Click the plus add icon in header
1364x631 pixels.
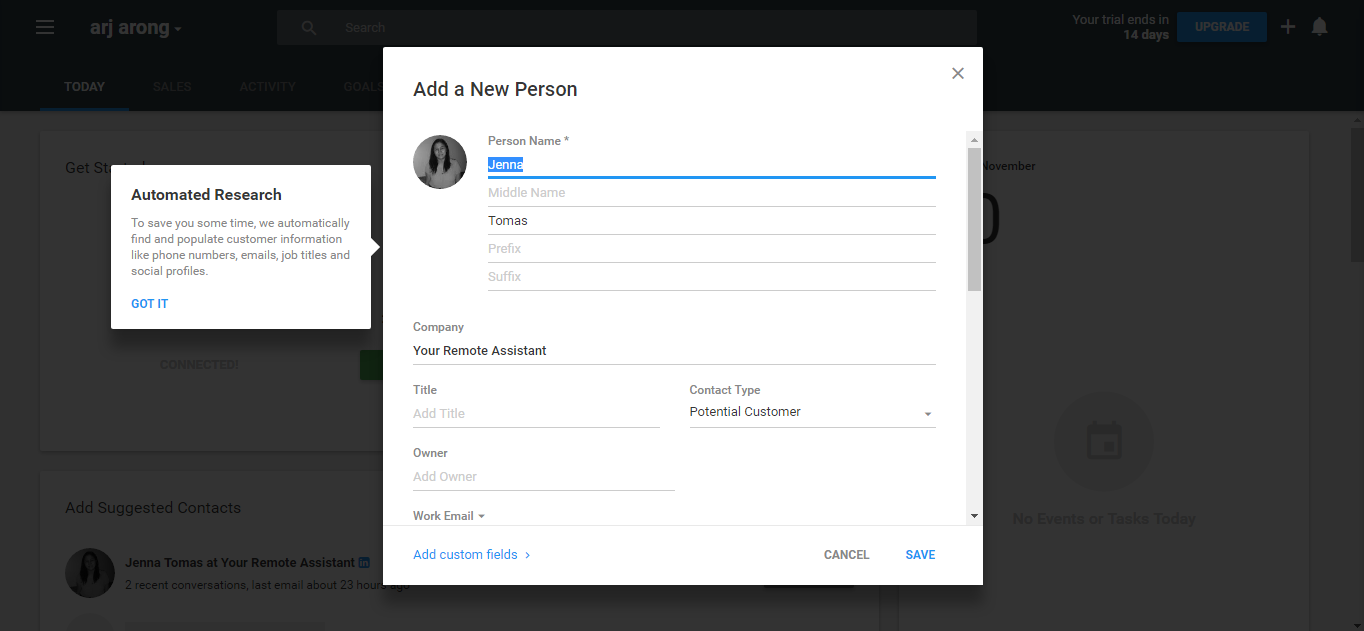pos(1288,27)
